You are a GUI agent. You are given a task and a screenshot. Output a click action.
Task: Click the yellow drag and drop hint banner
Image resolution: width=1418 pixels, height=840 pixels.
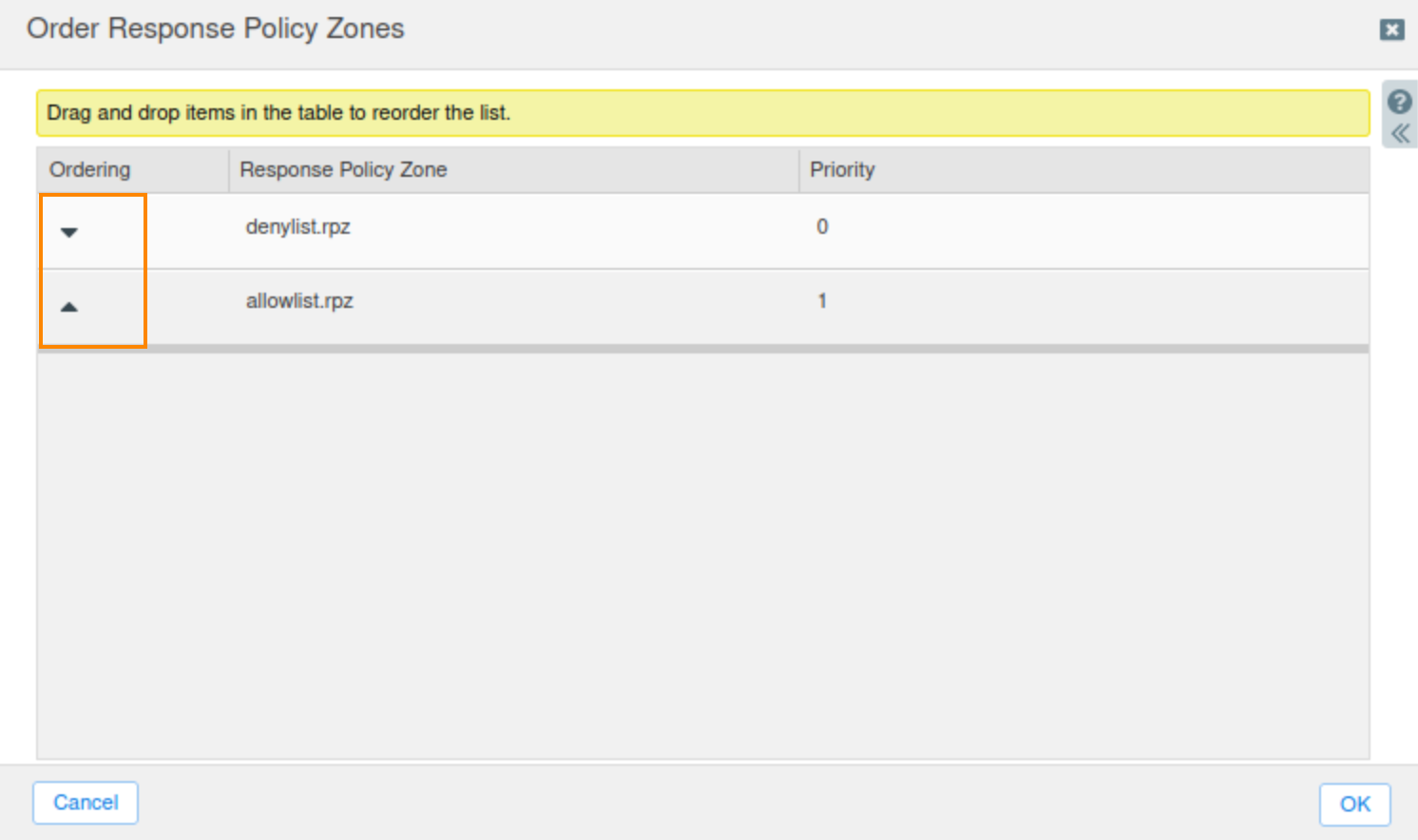[702, 113]
